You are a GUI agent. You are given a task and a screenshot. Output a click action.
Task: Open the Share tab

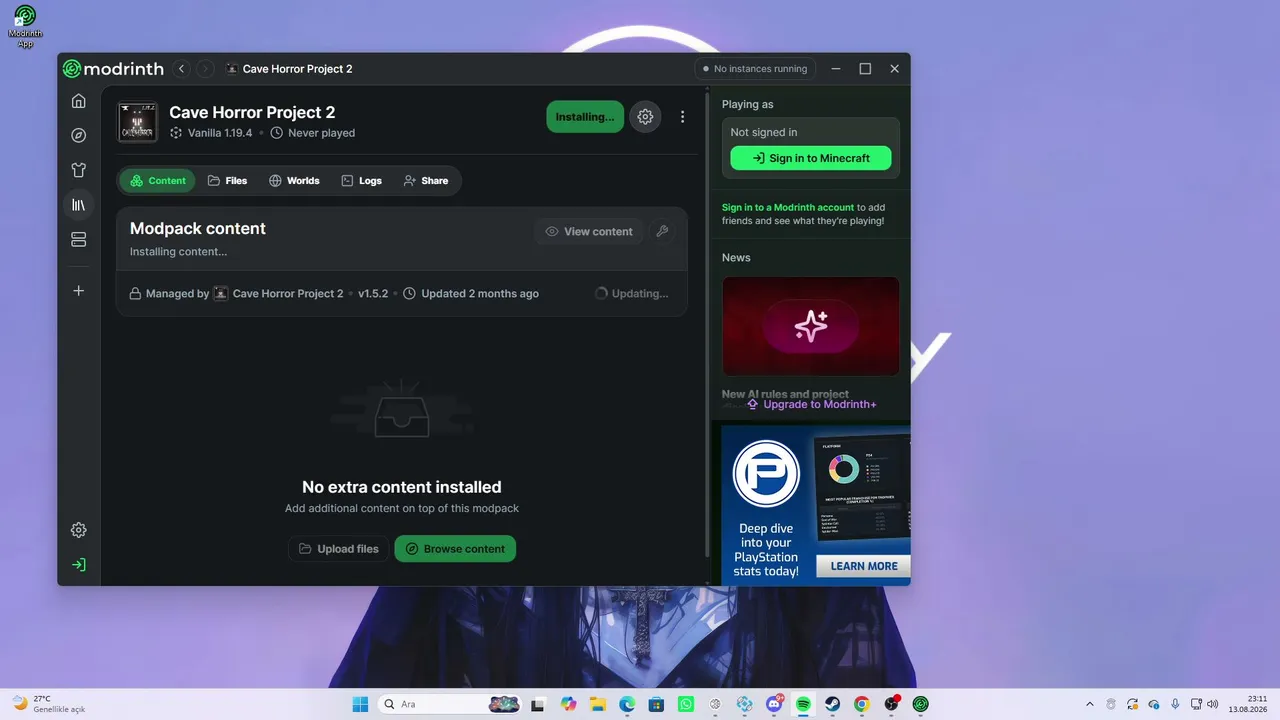tap(426, 181)
